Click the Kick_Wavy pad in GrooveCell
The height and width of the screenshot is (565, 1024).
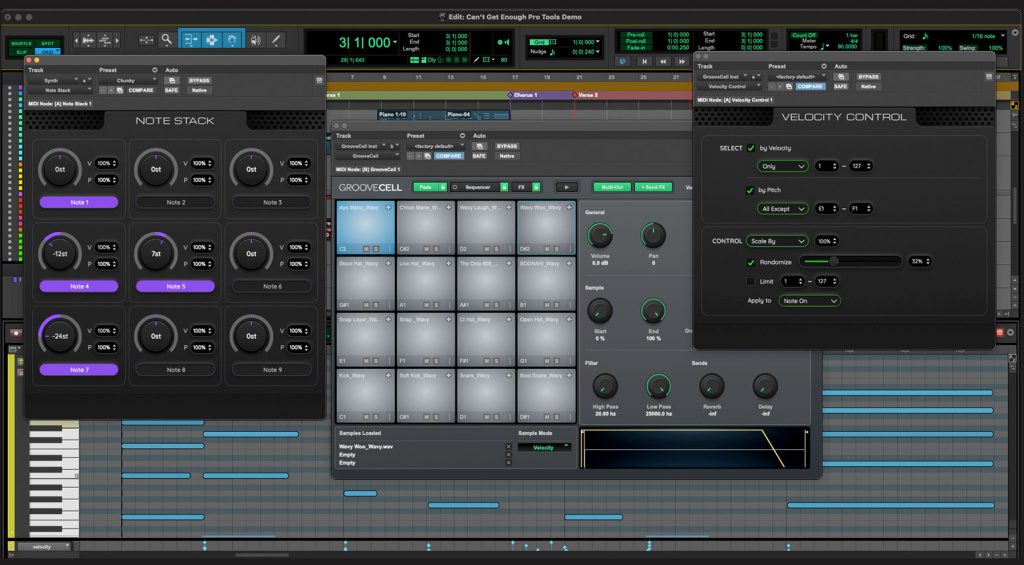pos(366,396)
